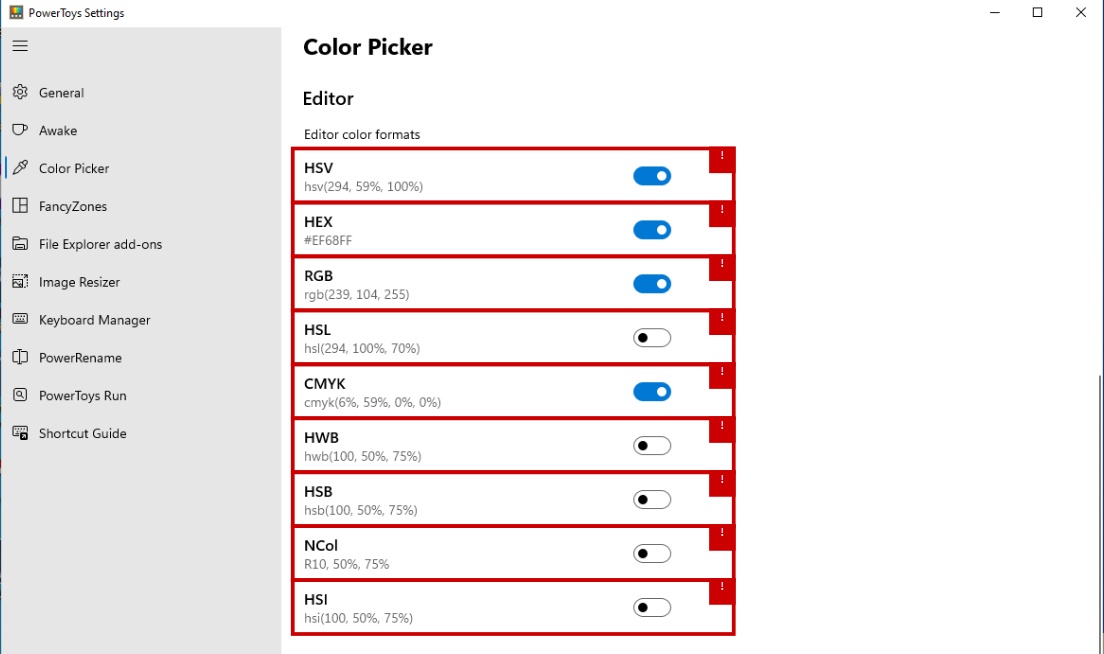Viewport: 1104px width, 654px height.
Task: Disable the HSV color format
Action: pyautogui.click(x=652, y=175)
